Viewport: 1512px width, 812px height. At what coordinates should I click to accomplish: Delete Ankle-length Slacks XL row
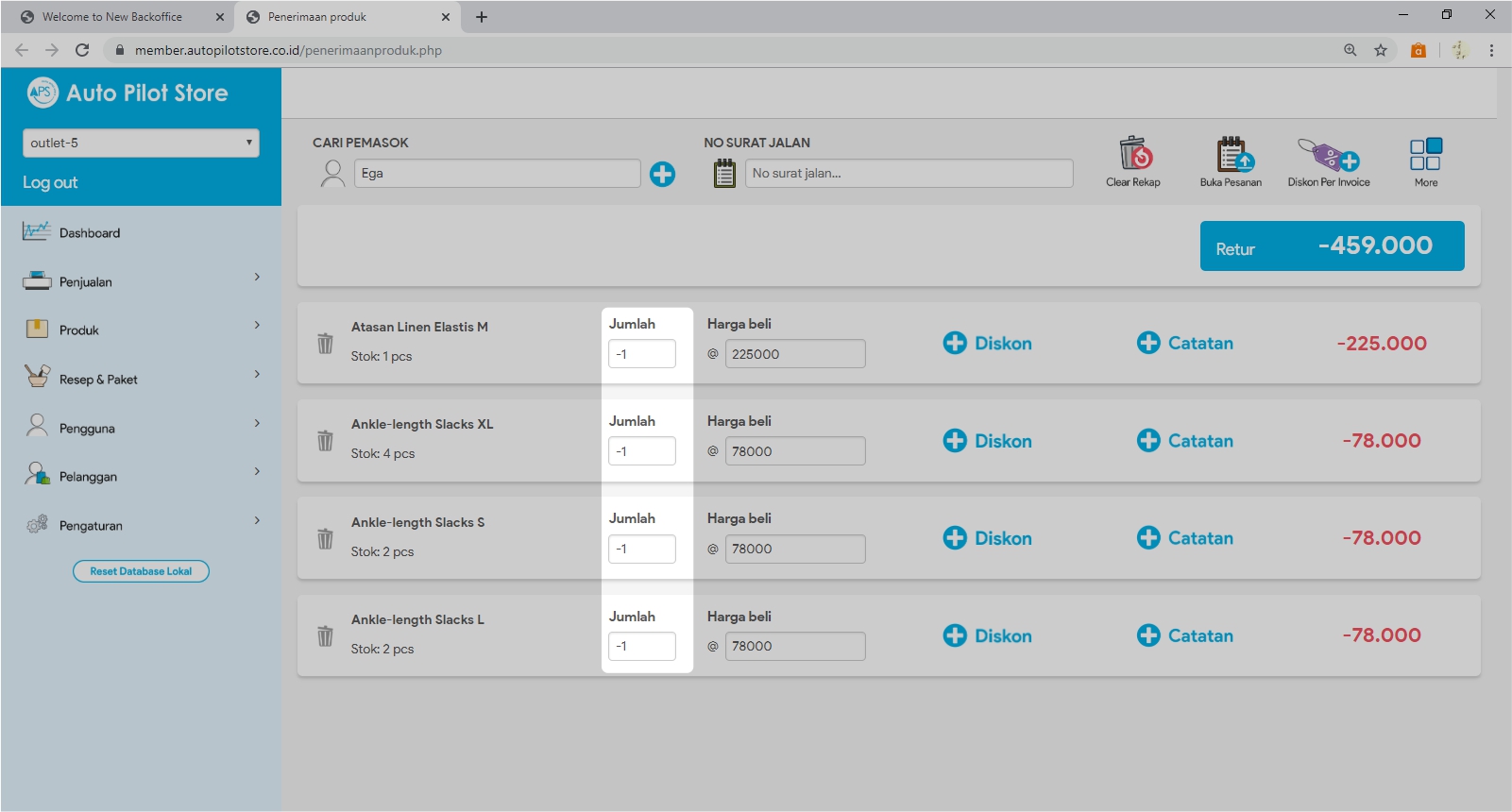(x=325, y=441)
